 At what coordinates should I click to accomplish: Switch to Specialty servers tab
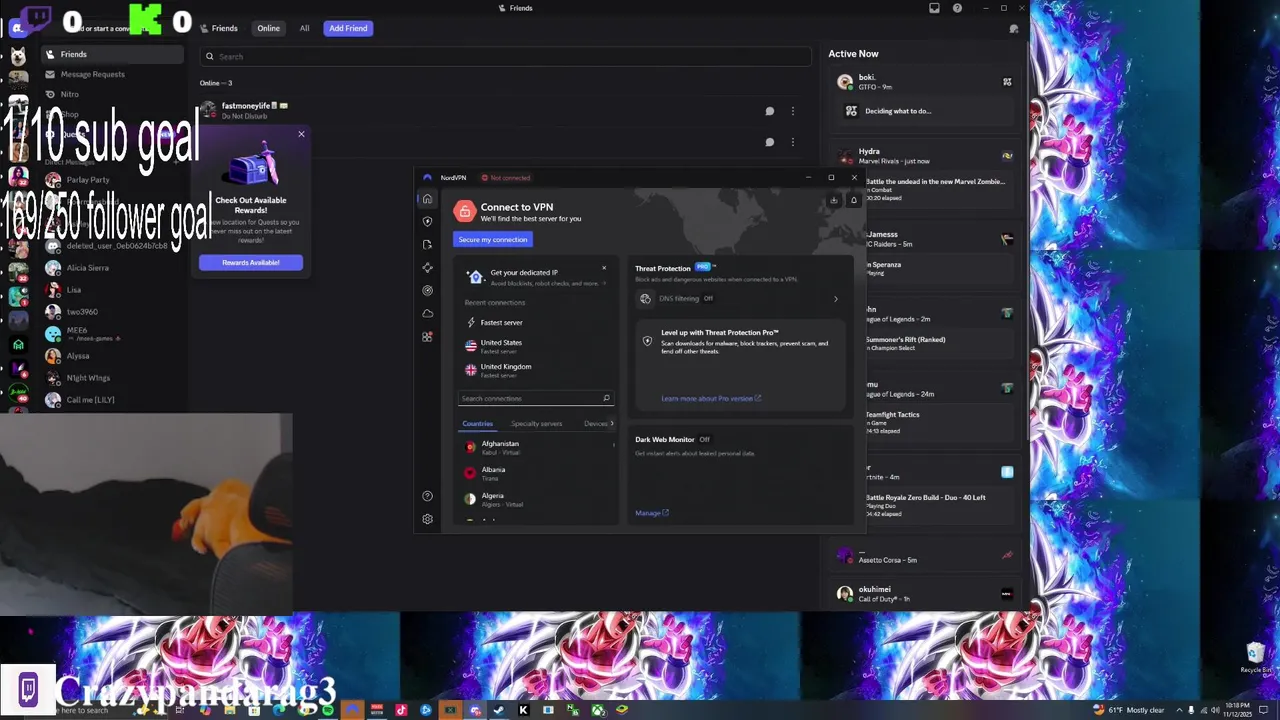point(537,424)
